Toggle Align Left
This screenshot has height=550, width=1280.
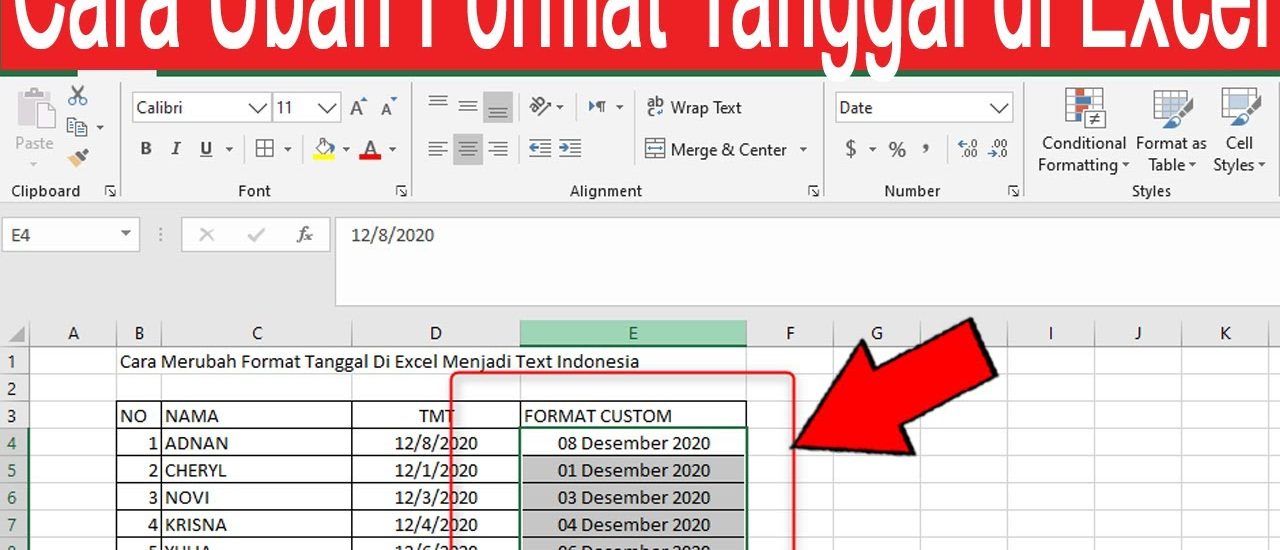pos(438,149)
